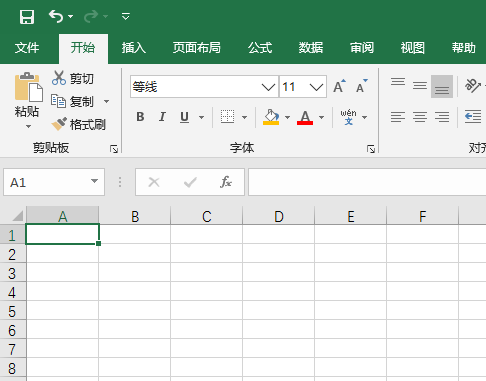Image resolution: width=486 pixels, height=381 pixels.
Task: Toggle middle vertical alignment
Action: tap(420, 86)
